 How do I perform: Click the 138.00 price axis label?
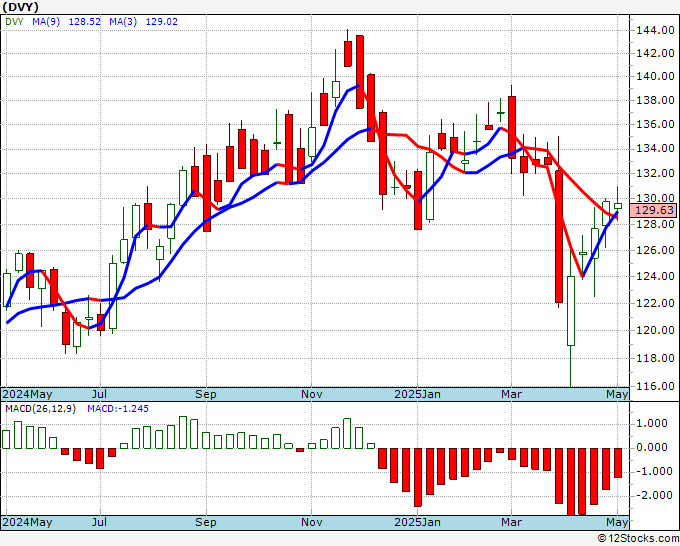click(655, 101)
